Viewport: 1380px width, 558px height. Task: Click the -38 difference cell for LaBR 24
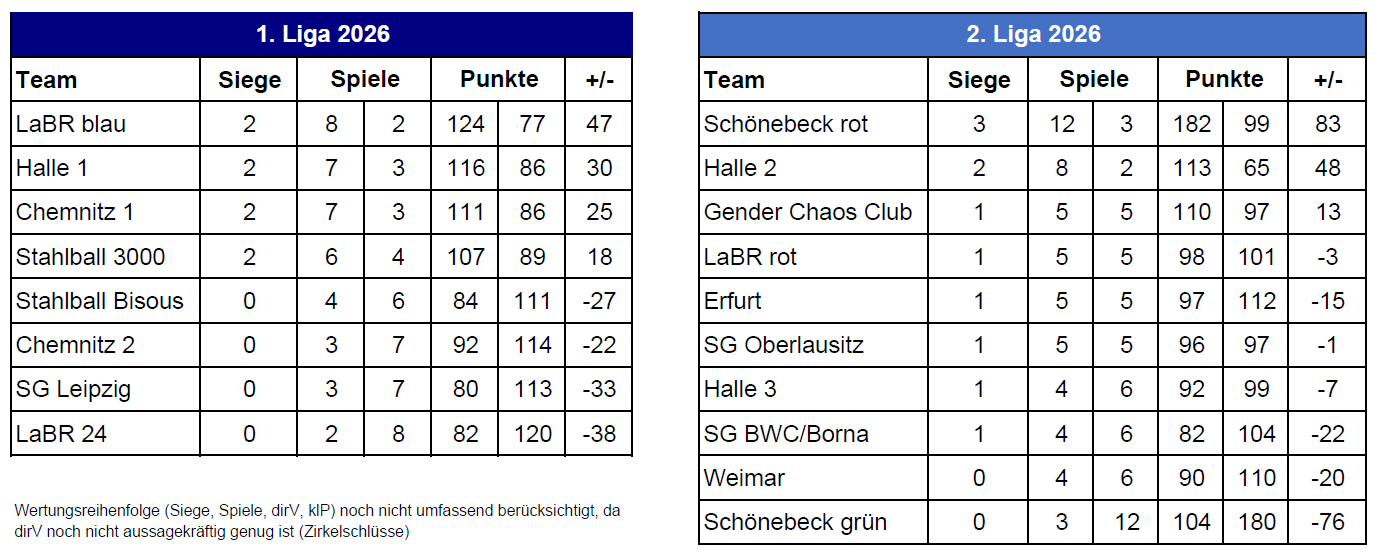(x=599, y=434)
